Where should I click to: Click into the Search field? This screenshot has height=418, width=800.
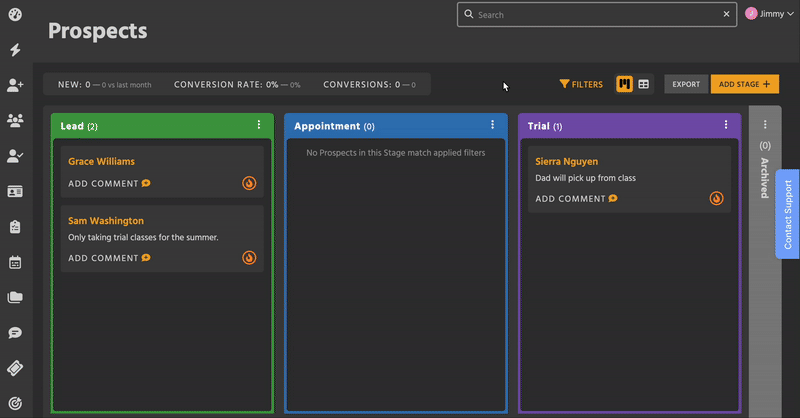[595, 15]
